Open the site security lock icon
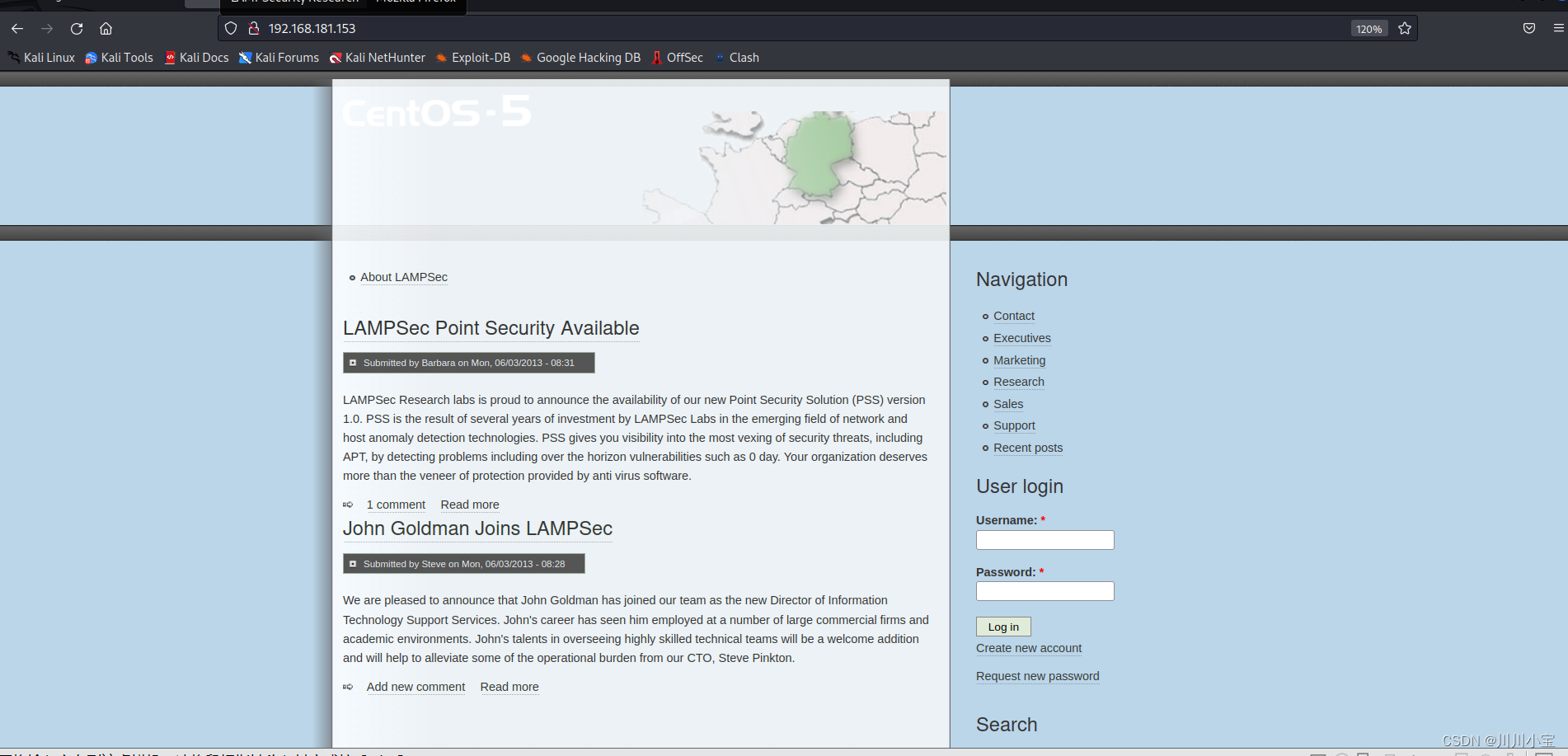This screenshot has height=756, width=1568. coord(254,29)
